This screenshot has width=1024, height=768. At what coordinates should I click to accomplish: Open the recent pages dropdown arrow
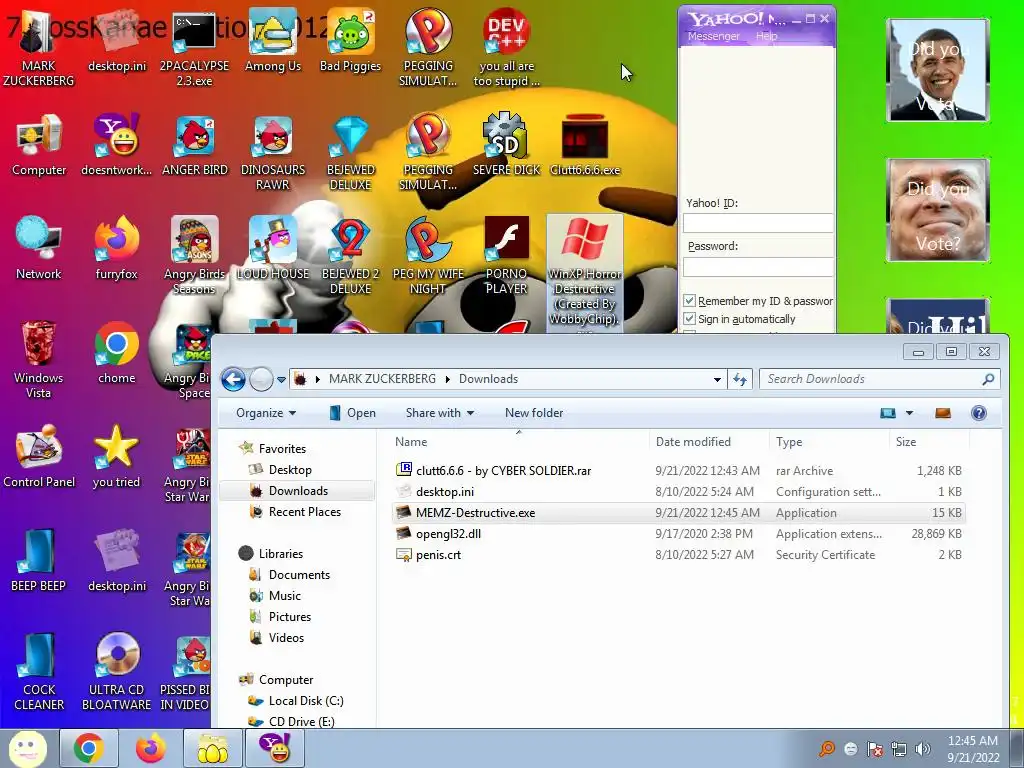tap(281, 379)
